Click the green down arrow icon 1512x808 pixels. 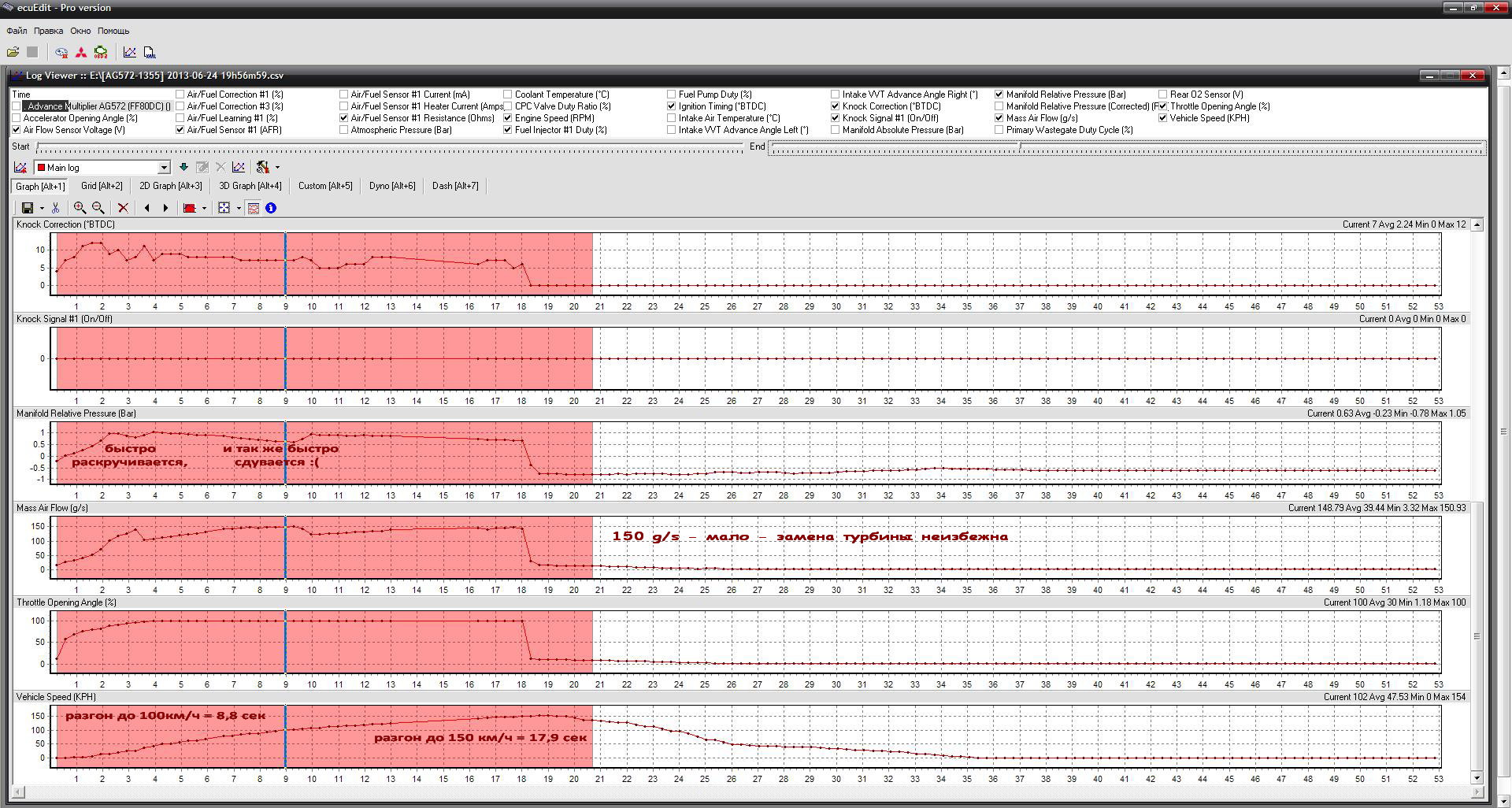point(183,167)
